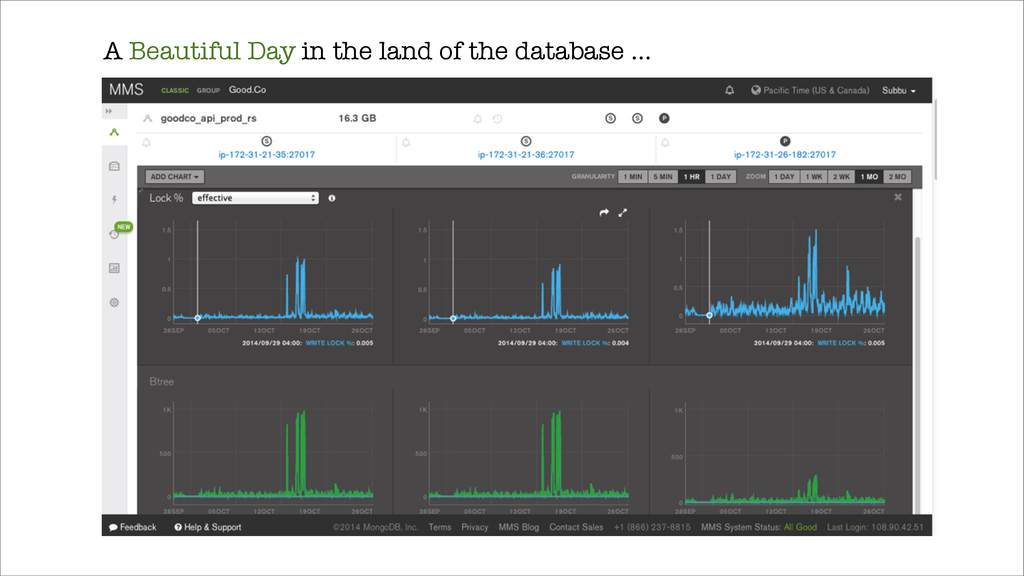Set granularity to 1 DAY
Viewport: 1024px width, 576px height.
(x=721, y=176)
